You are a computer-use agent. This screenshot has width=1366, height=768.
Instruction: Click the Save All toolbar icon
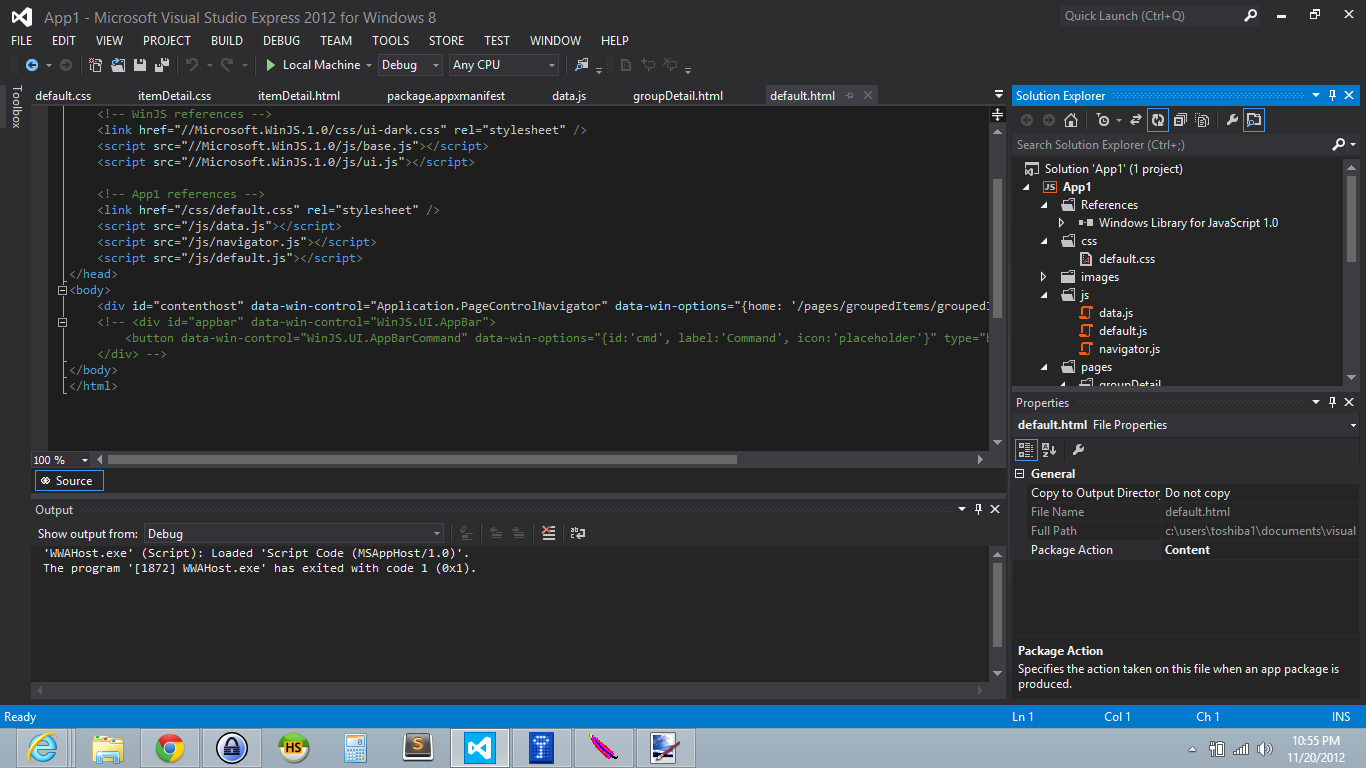[161, 65]
